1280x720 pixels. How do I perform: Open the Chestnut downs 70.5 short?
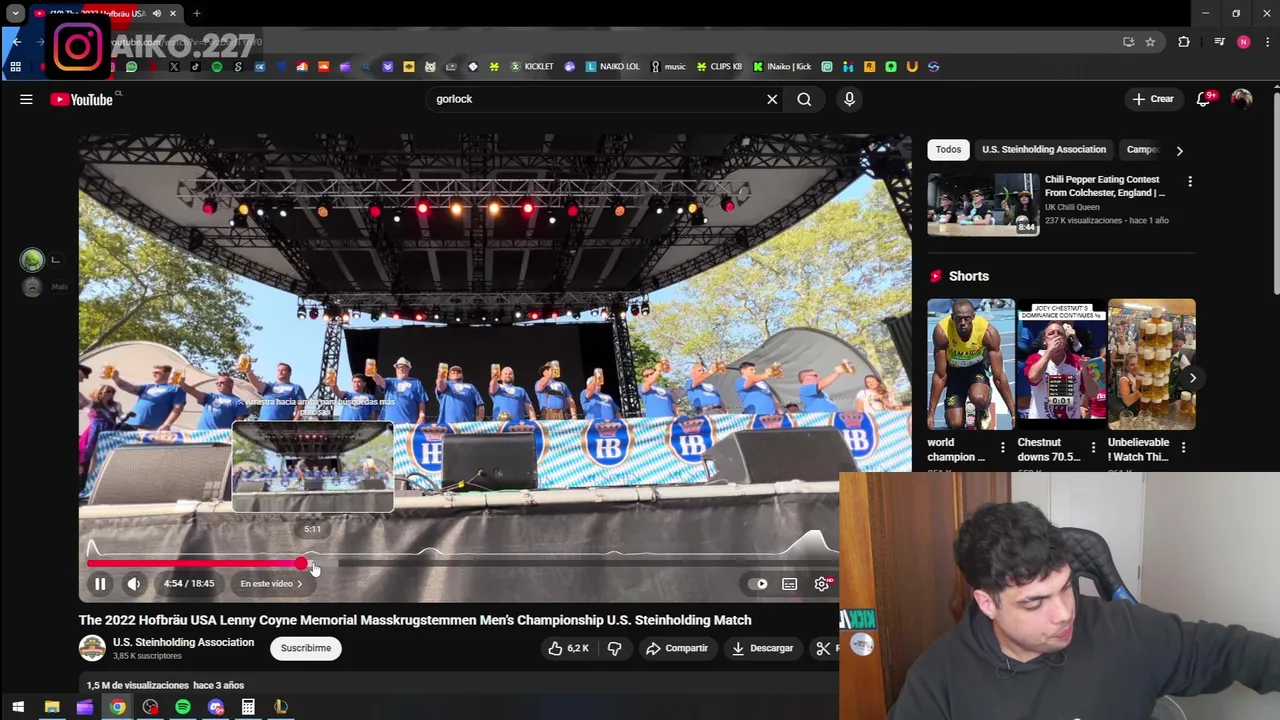[x=1061, y=364]
